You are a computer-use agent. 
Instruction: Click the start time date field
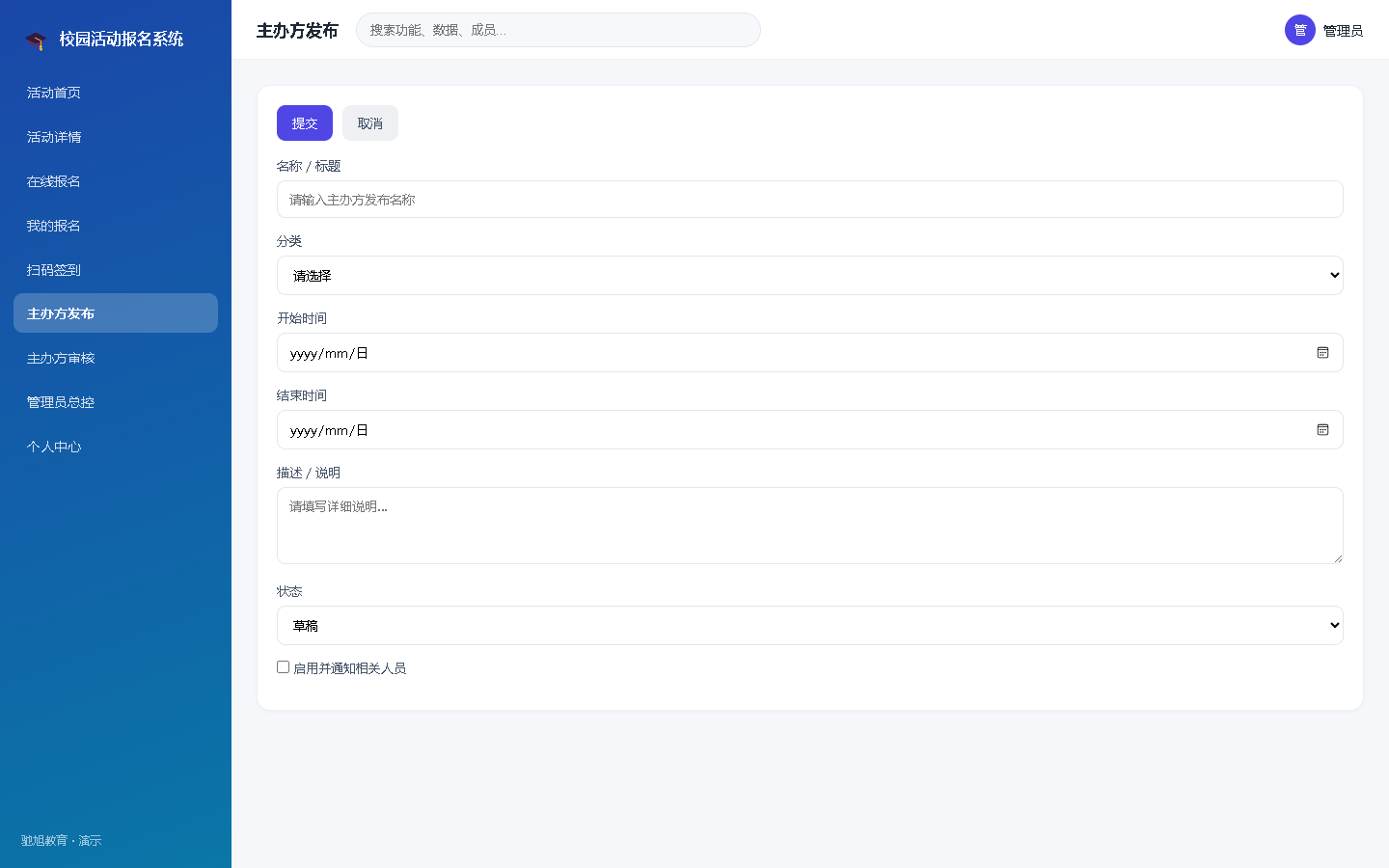(810, 353)
